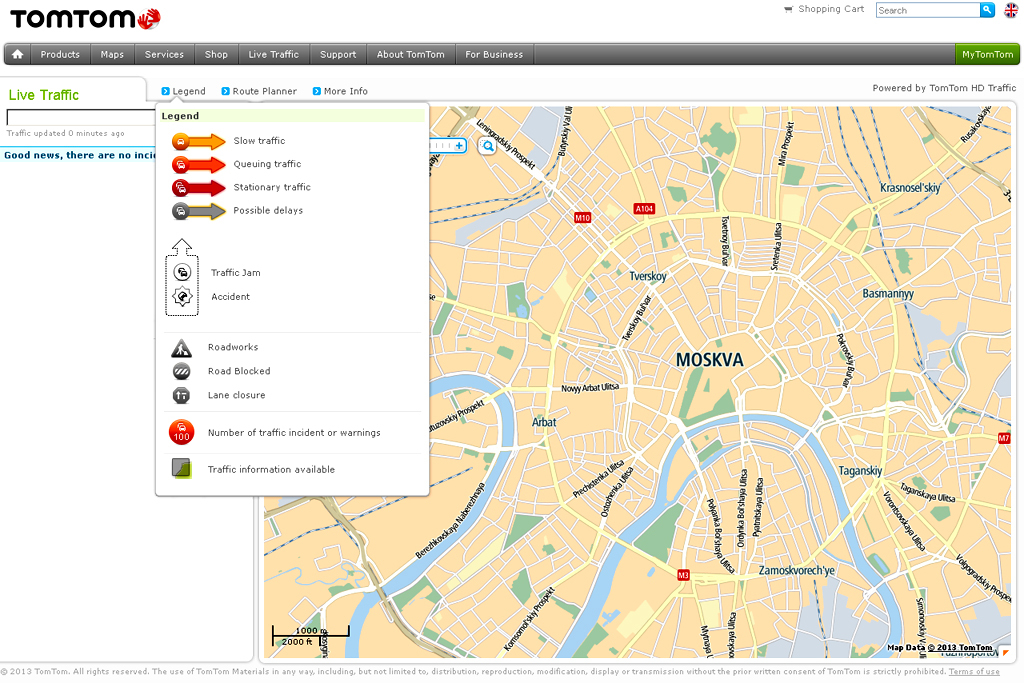The image size is (1024, 683).
Task: Expand the More Info panel
Action: click(340, 91)
